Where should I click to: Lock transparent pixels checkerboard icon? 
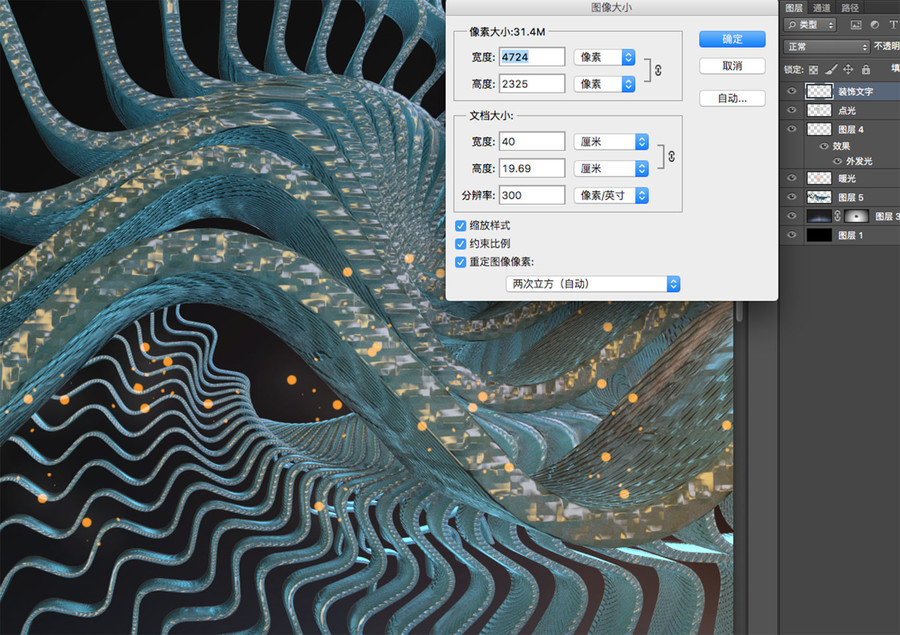tap(813, 70)
